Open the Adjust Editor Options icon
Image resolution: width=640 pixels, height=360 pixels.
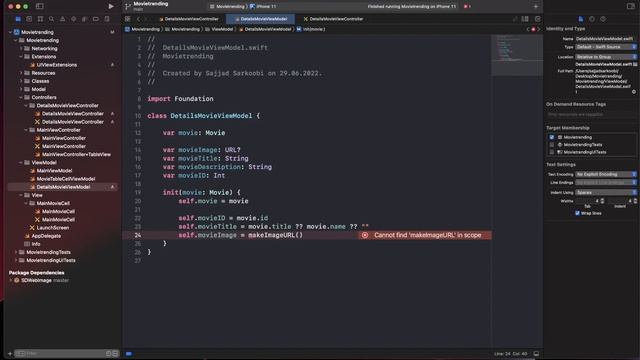coord(525,19)
